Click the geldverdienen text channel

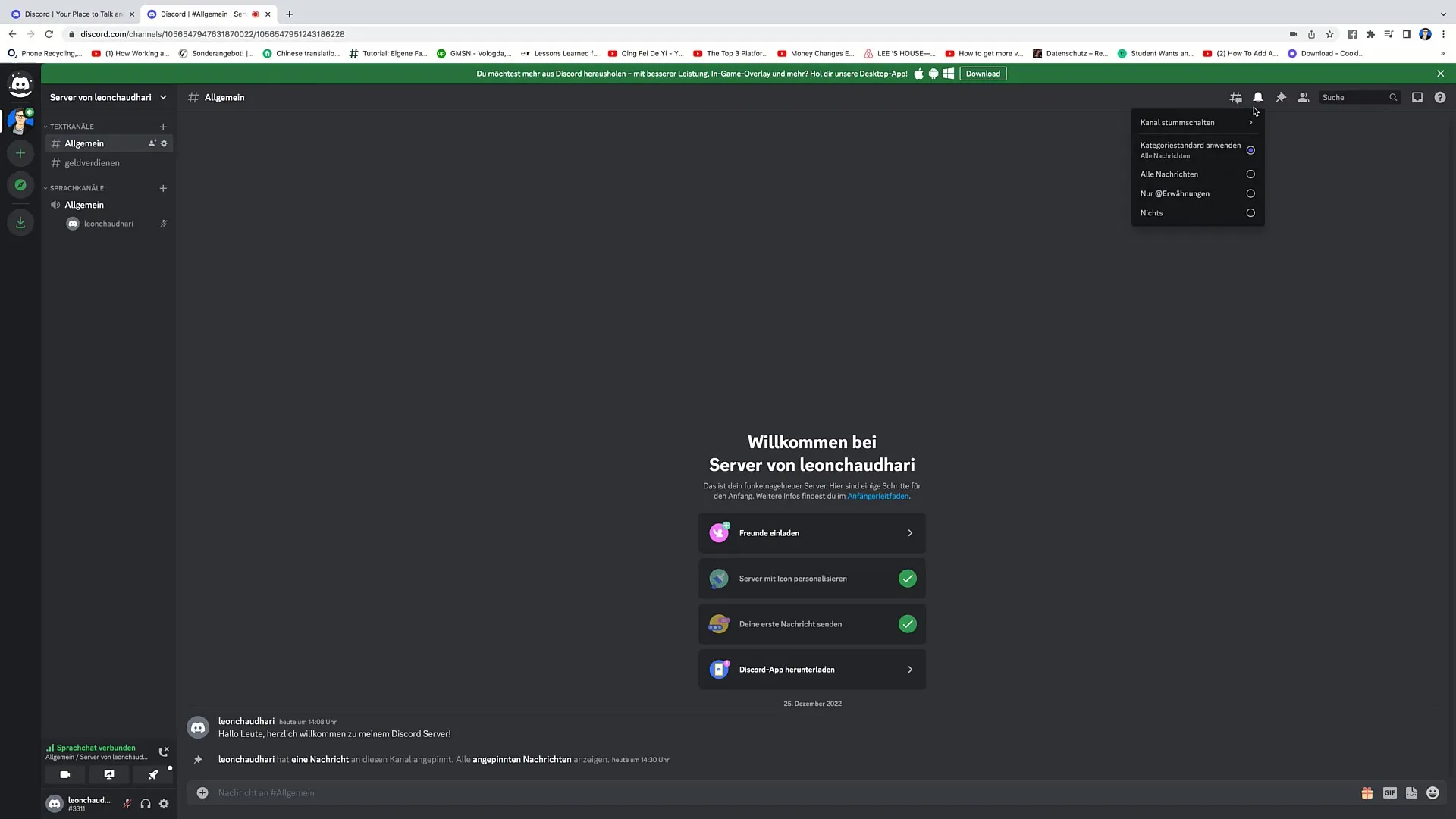click(x=93, y=163)
